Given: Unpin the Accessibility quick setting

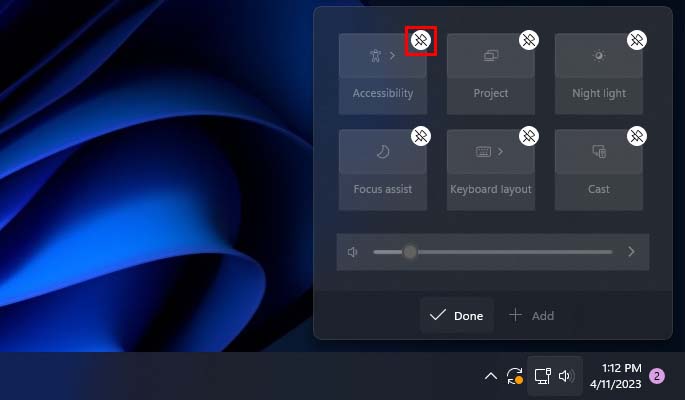Looking at the screenshot, I should (421, 40).
